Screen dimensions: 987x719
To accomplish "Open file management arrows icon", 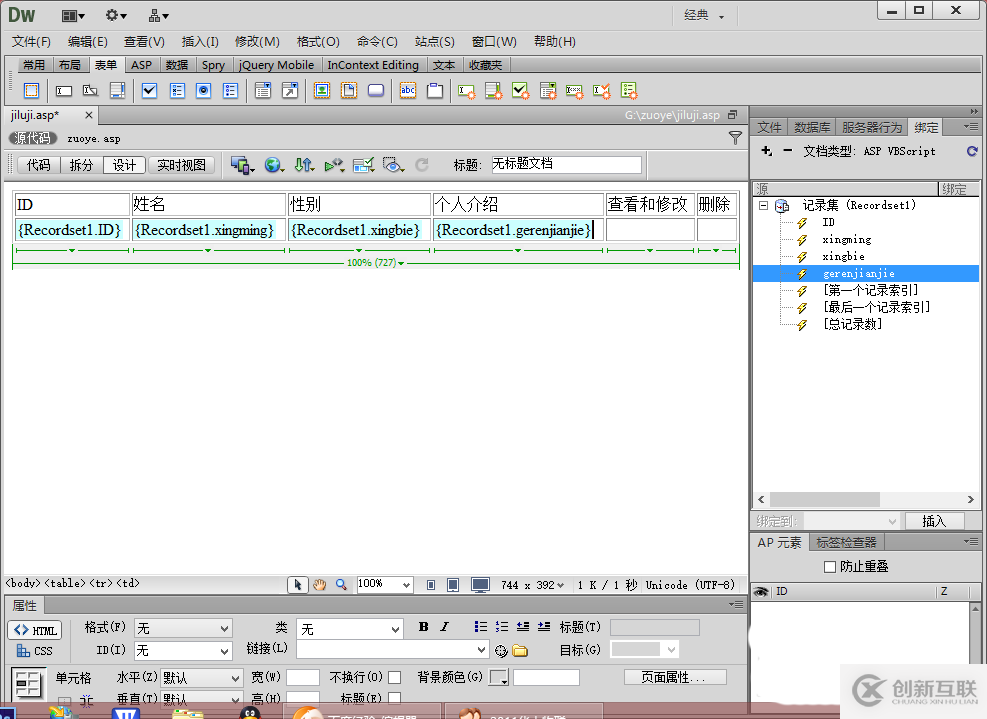I will 304,165.
